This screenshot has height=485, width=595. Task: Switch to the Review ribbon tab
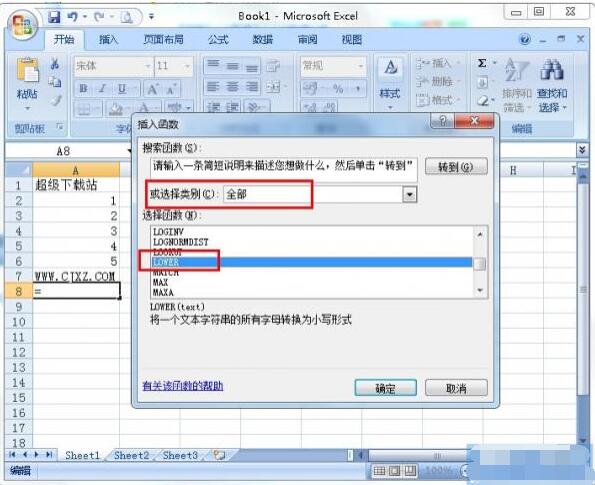click(307, 39)
